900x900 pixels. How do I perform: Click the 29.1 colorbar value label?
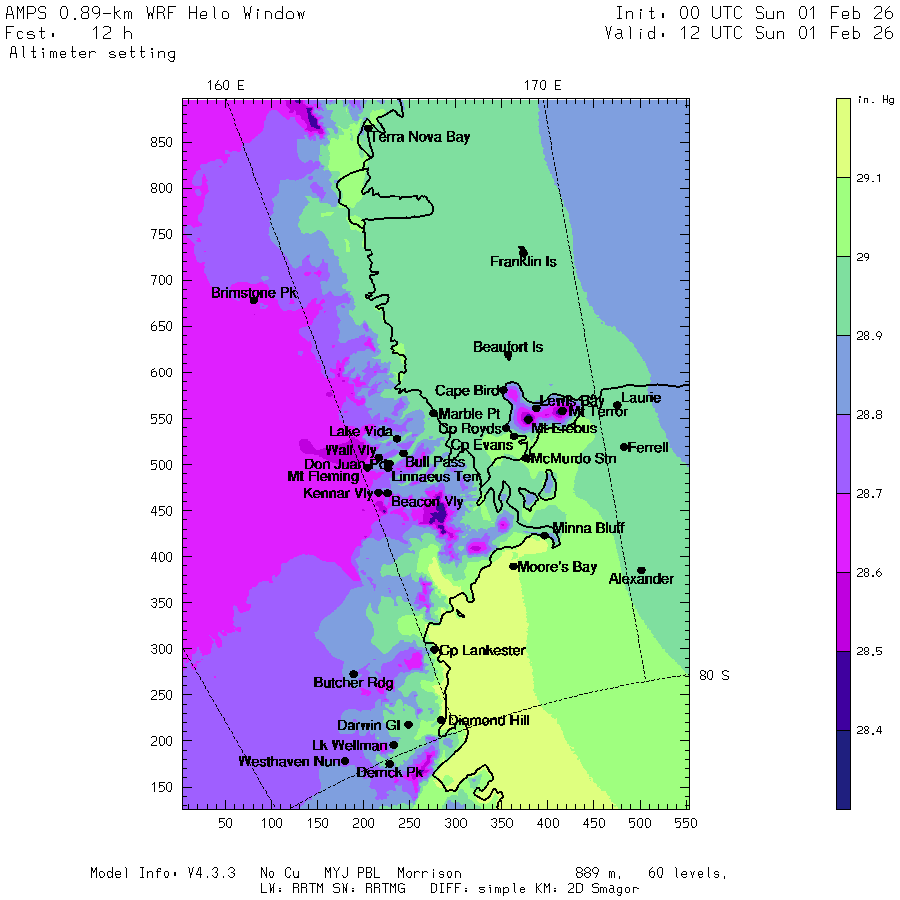pyautogui.click(x=868, y=179)
